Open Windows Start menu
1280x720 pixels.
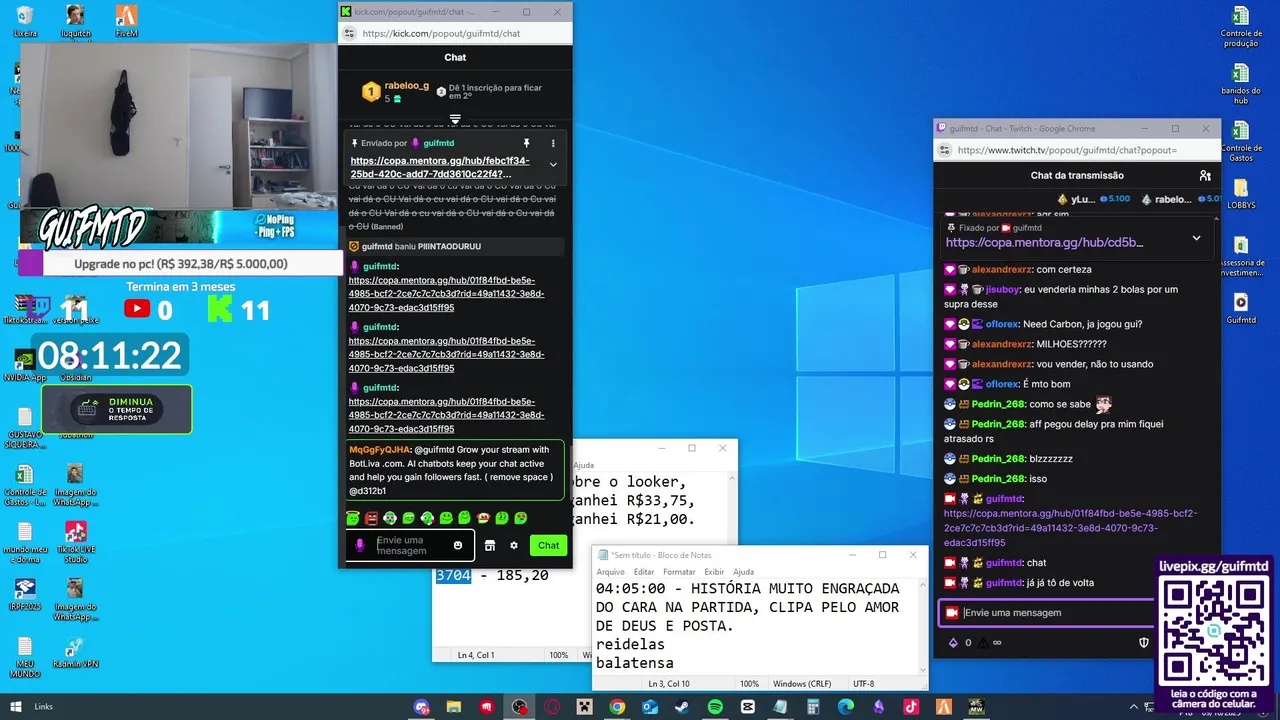[14, 706]
